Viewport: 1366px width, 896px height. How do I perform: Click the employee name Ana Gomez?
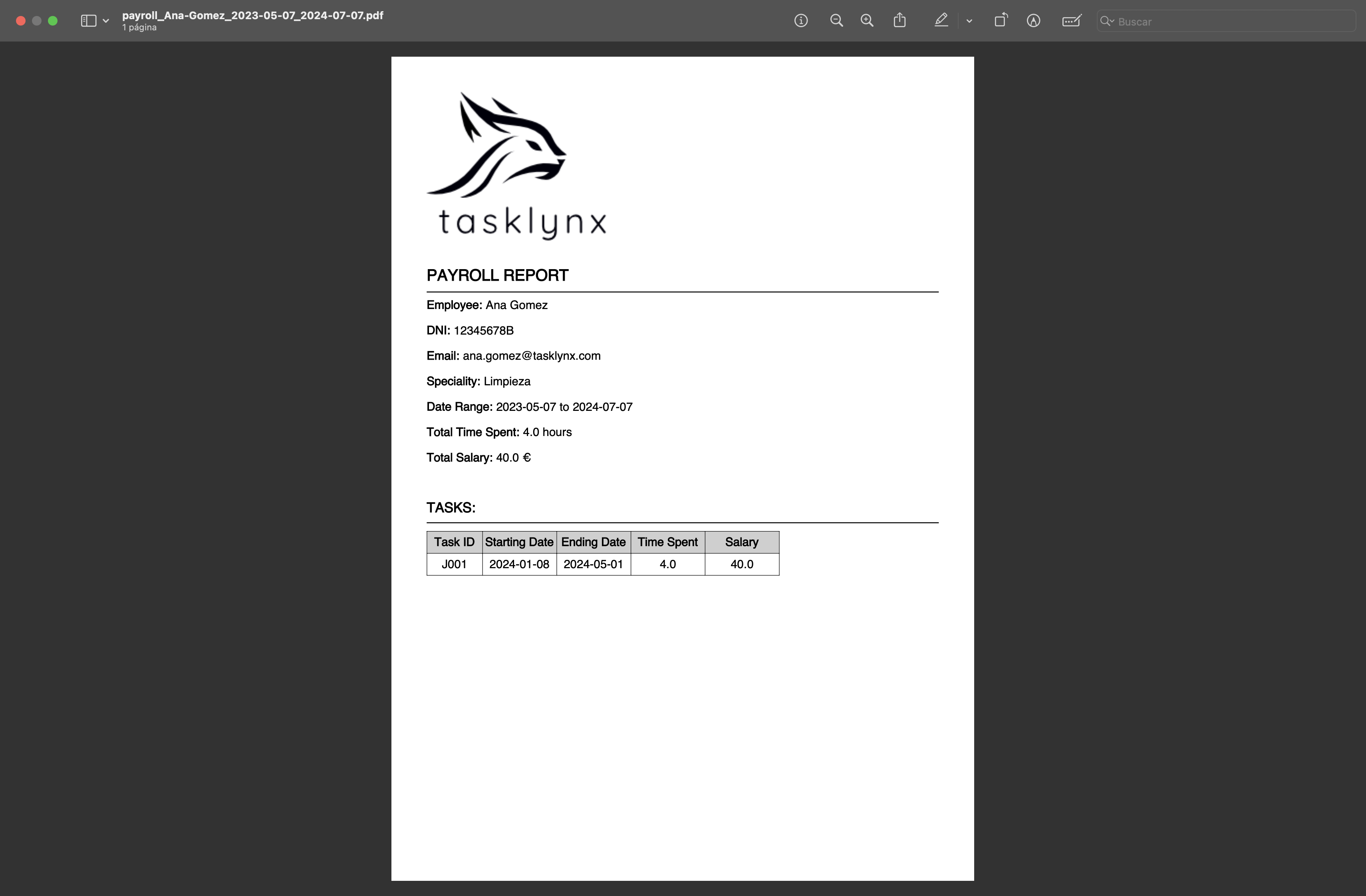pos(516,305)
